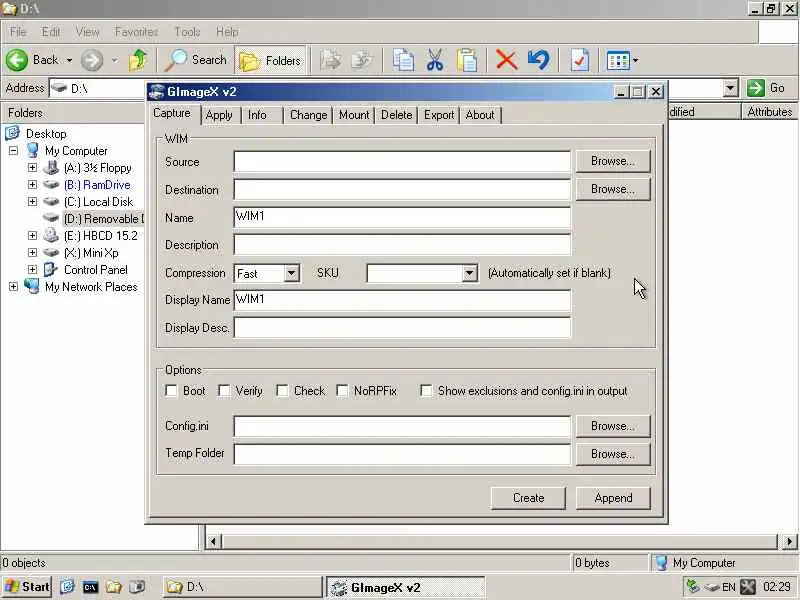Select (C:) Local Disk in tree
This screenshot has height=600, width=800.
pyautogui.click(x=98, y=202)
